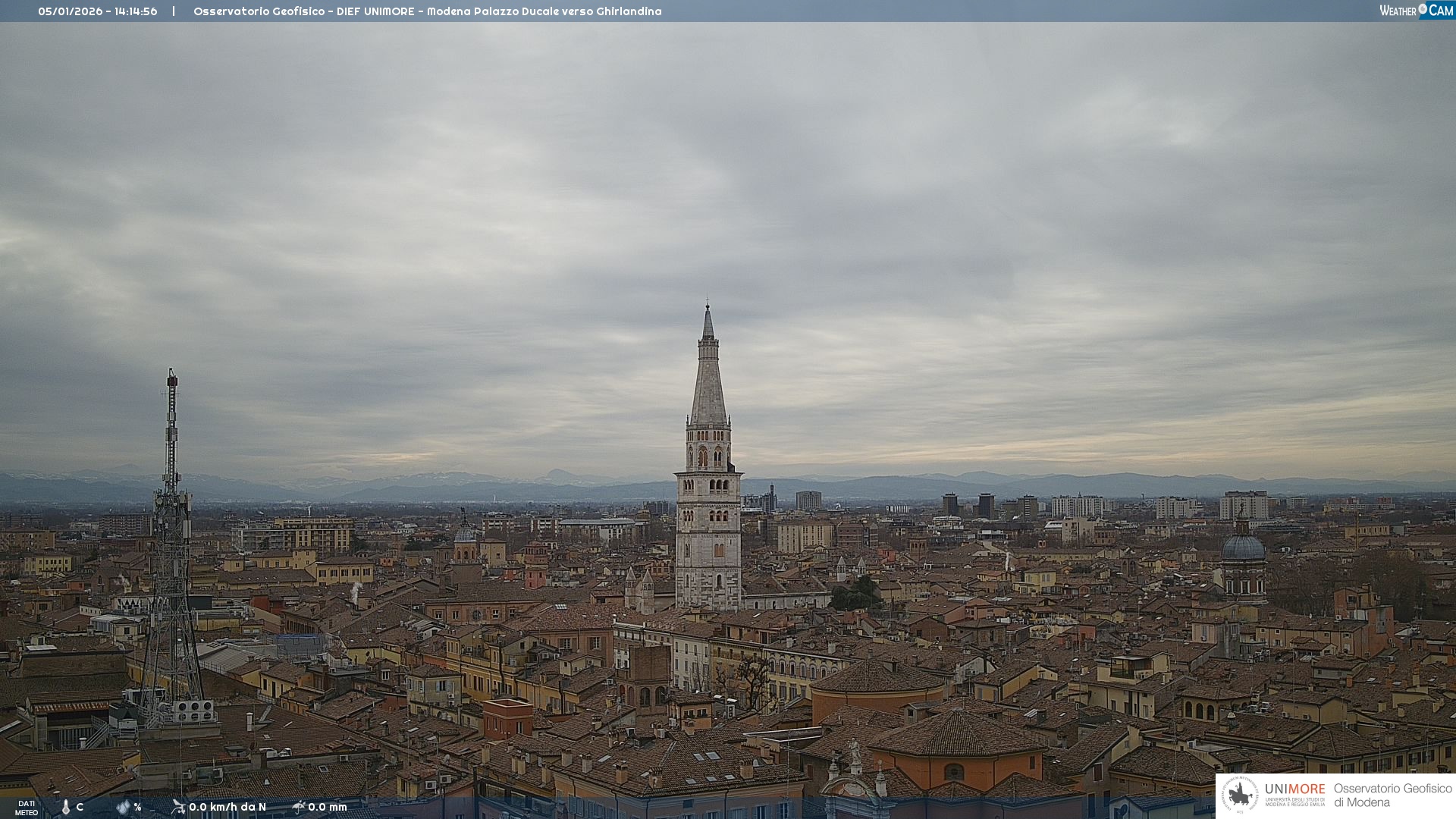Click the 0.0 mm rainfall reading
The image size is (1456, 819).
327,807
